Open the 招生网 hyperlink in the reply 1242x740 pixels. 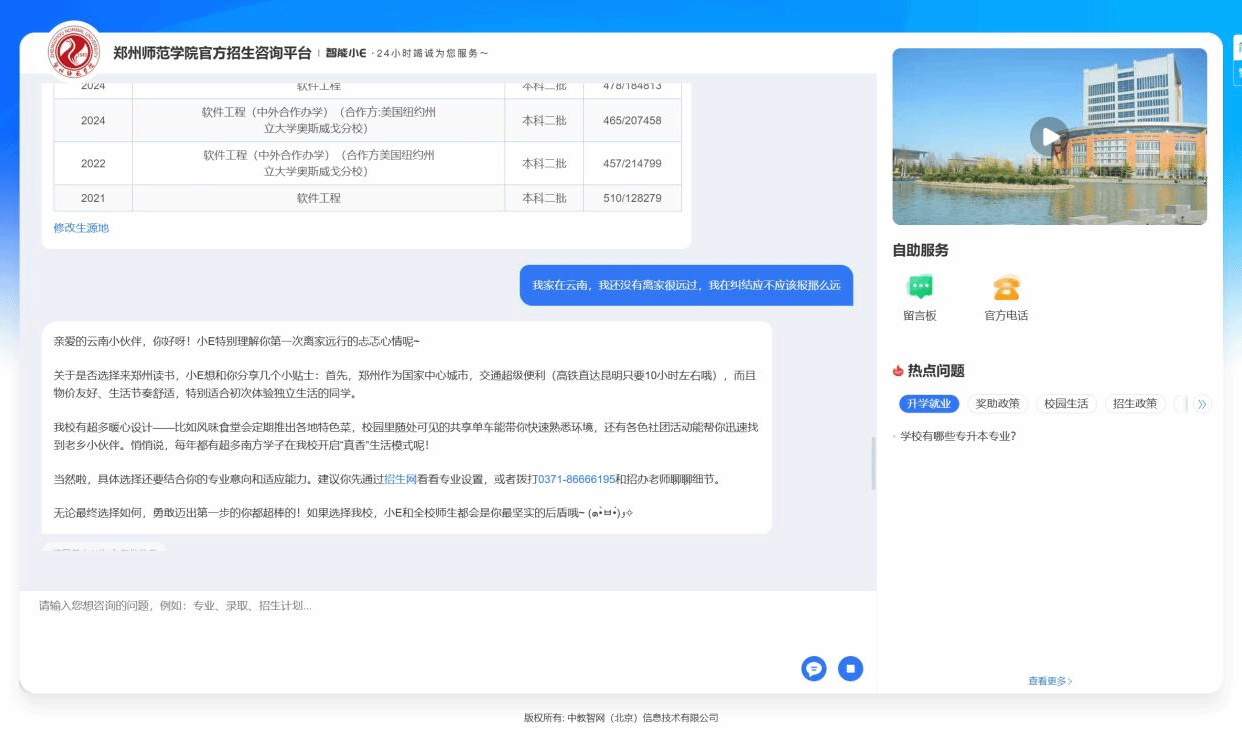coord(400,479)
